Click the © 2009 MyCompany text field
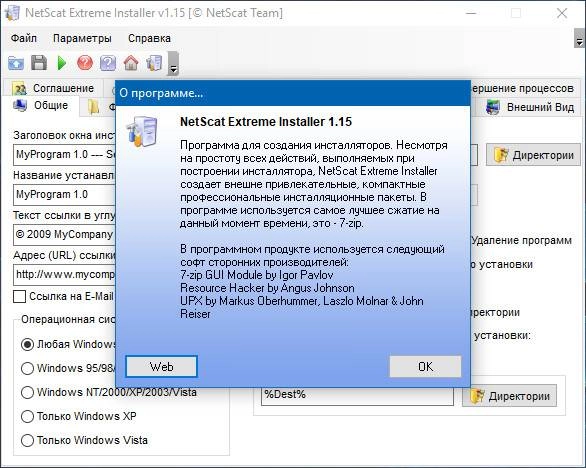This screenshot has height=468, width=586. point(64,235)
